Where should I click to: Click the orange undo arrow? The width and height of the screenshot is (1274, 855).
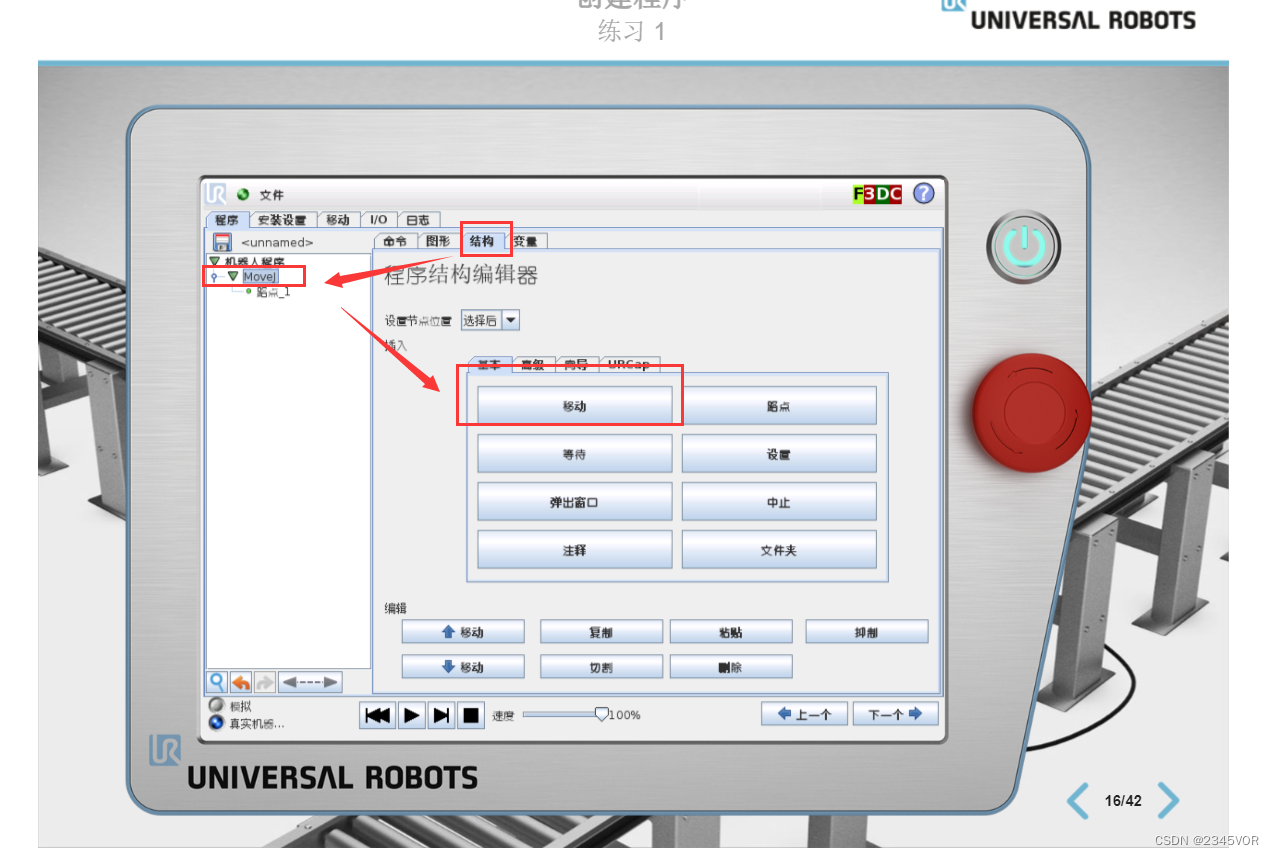pos(241,682)
